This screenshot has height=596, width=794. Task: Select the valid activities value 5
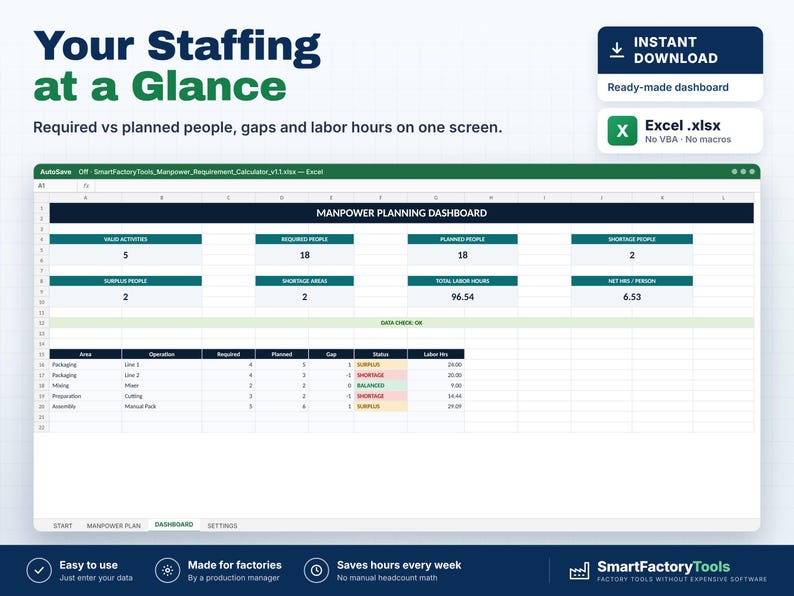pyautogui.click(x=126, y=255)
